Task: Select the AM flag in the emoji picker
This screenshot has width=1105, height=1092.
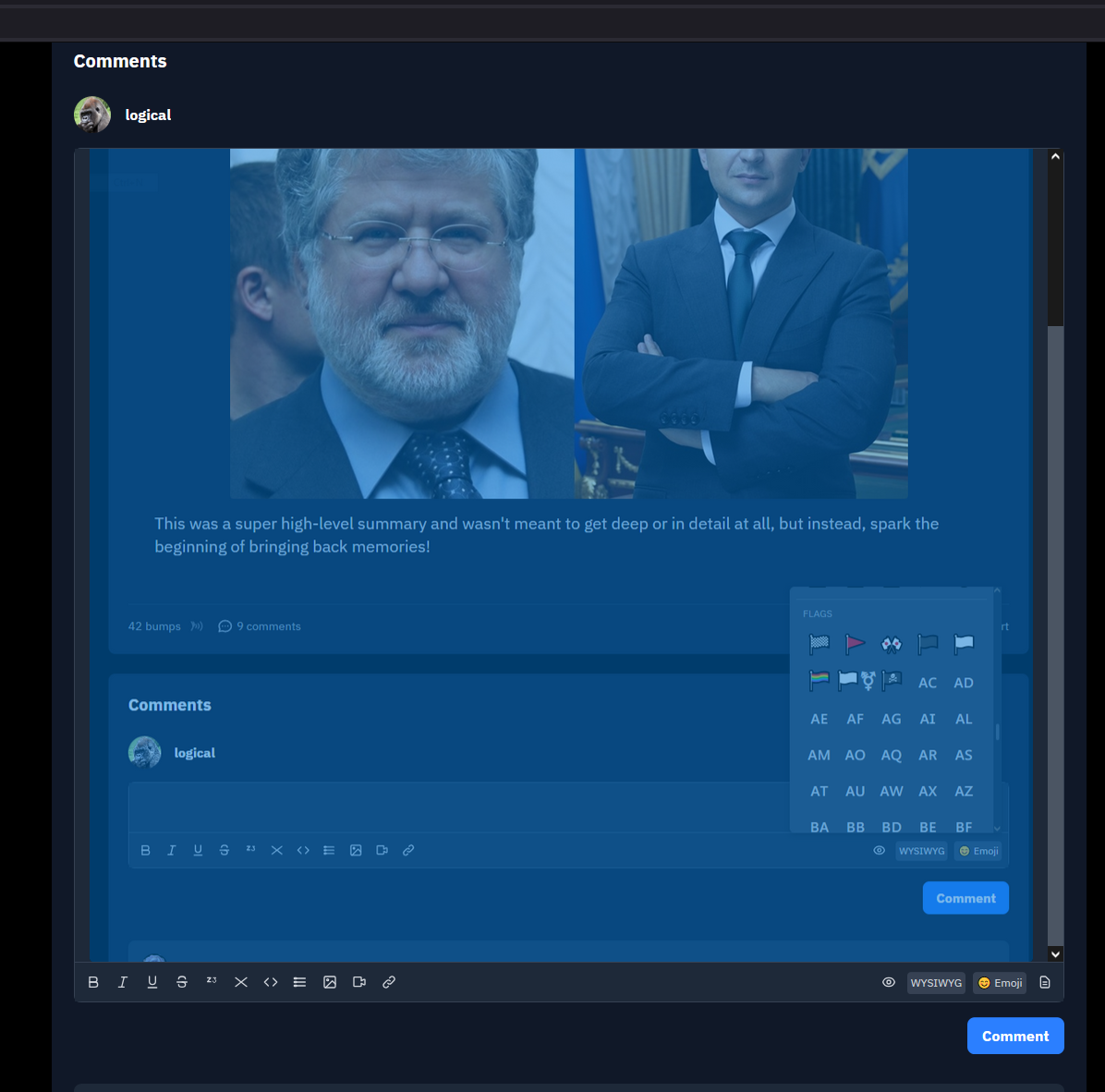Action: [x=819, y=755]
